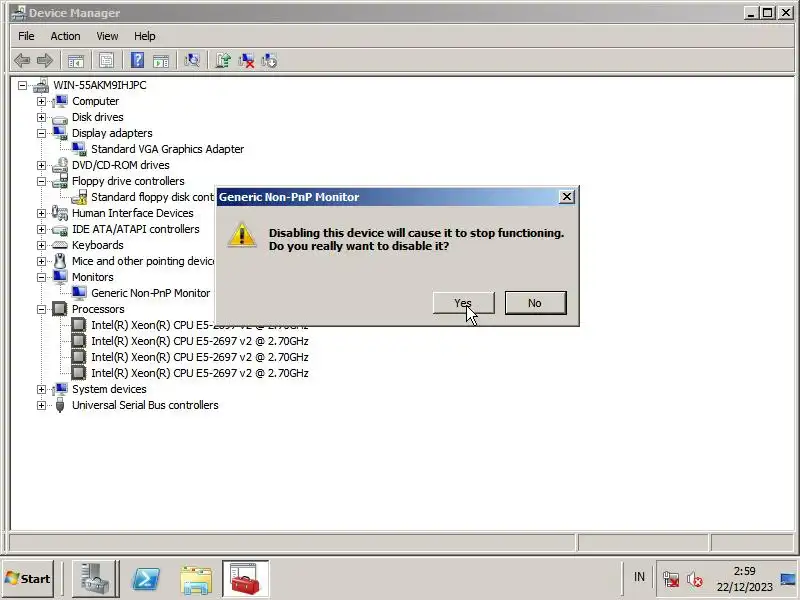Click the DVD/CD-ROM drives category icon
The height and width of the screenshot is (600, 800).
click(x=60, y=165)
